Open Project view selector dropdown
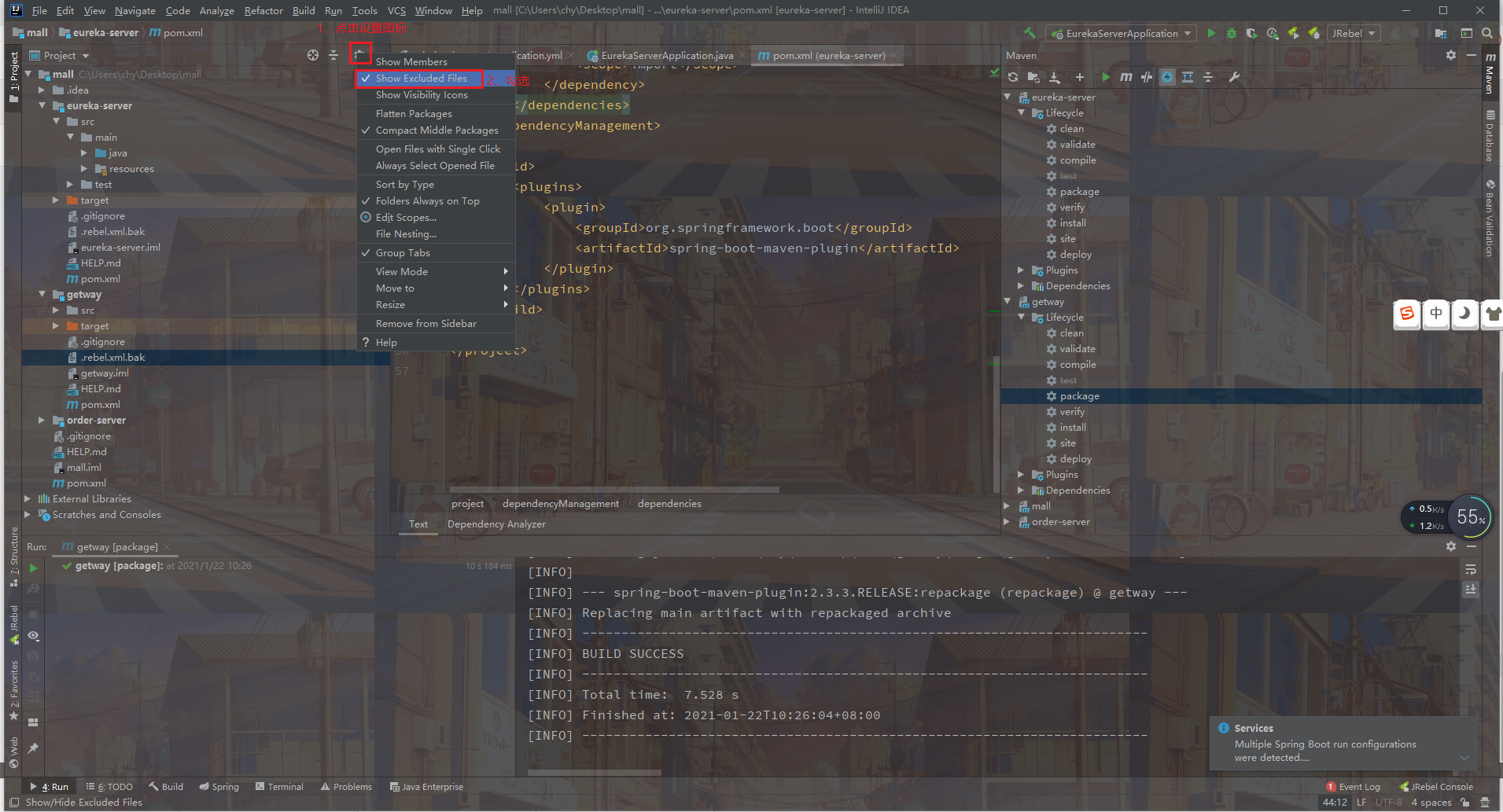 (60, 56)
